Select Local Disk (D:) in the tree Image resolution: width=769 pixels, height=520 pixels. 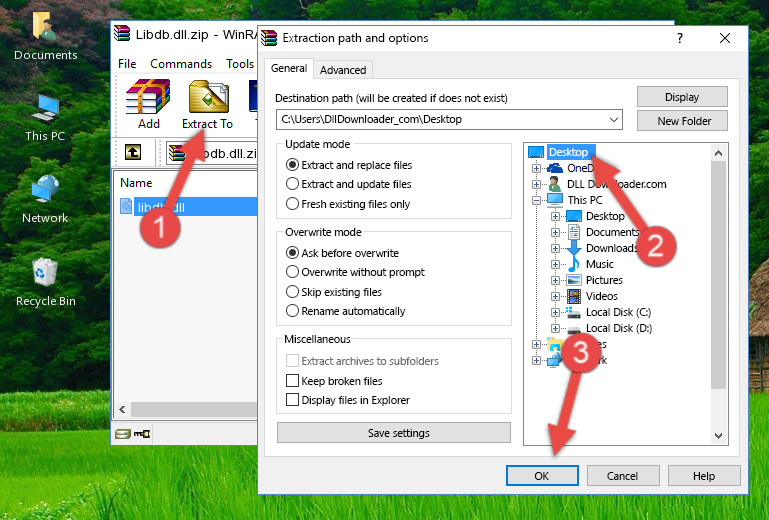(x=619, y=328)
